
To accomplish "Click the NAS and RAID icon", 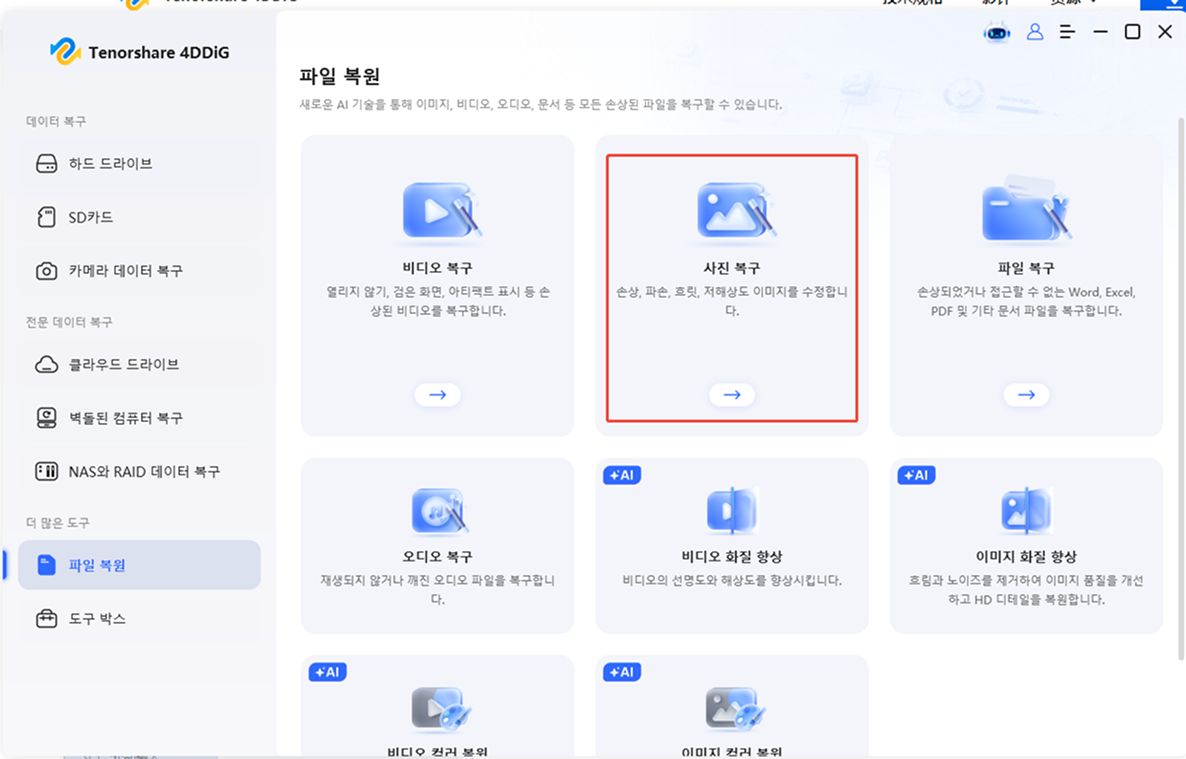I will (x=46, y=471).
